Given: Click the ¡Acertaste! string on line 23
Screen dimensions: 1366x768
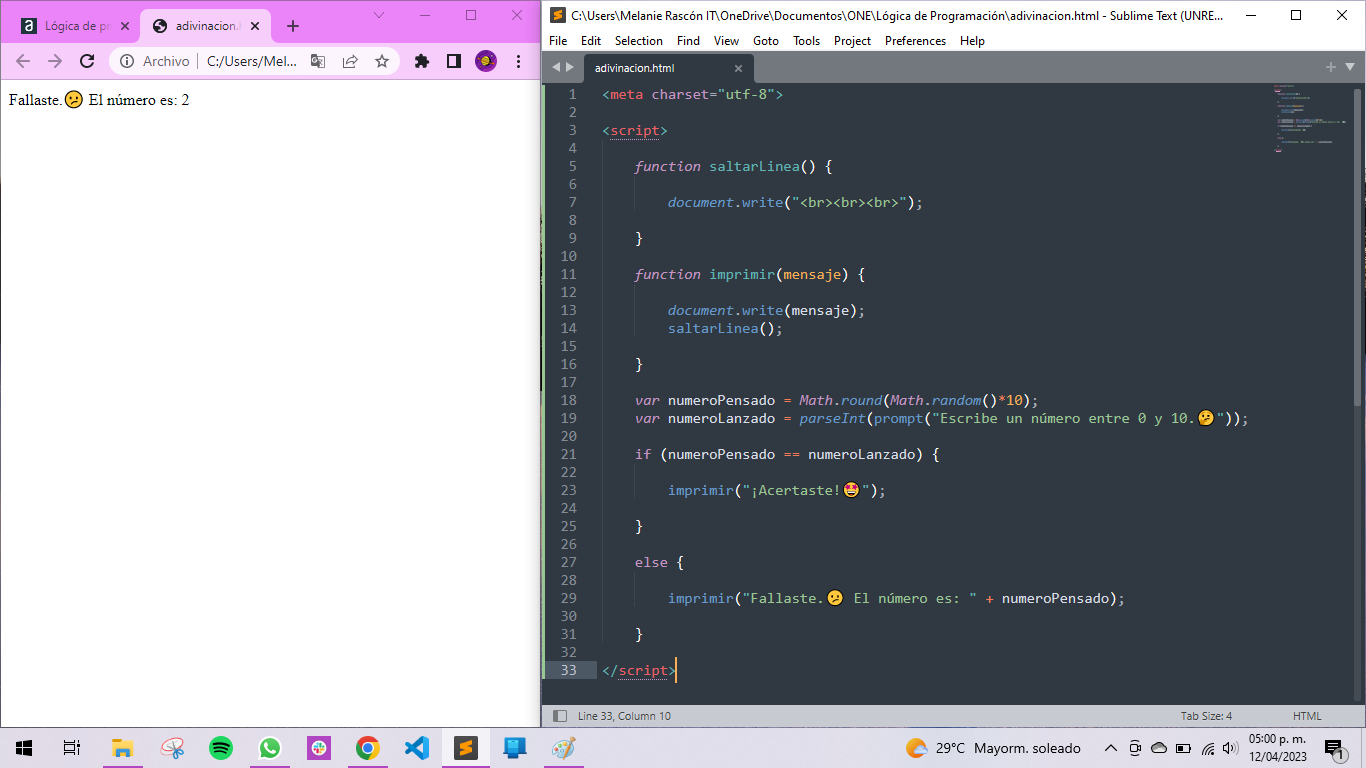Looking at the screenshot, I should (806, 490).
